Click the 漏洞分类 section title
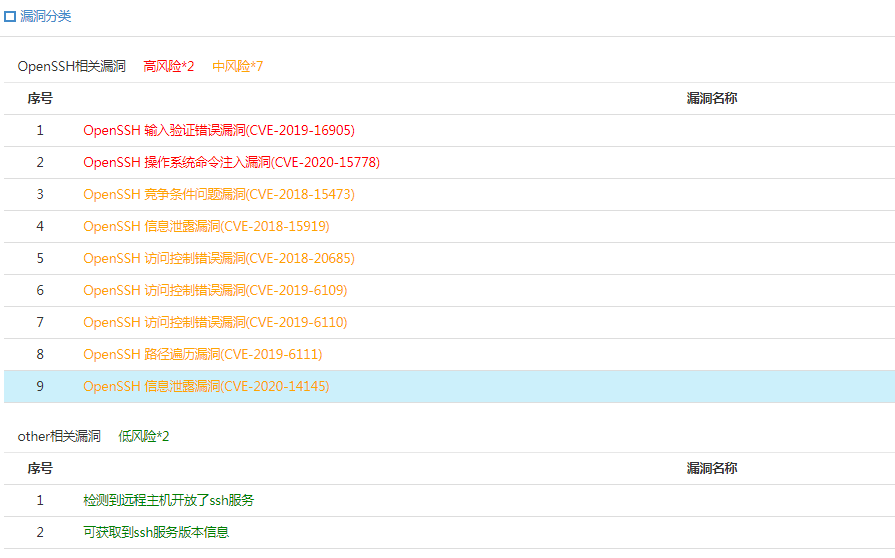The width and height of the screenshot is (895, 558). coord(46,17)
